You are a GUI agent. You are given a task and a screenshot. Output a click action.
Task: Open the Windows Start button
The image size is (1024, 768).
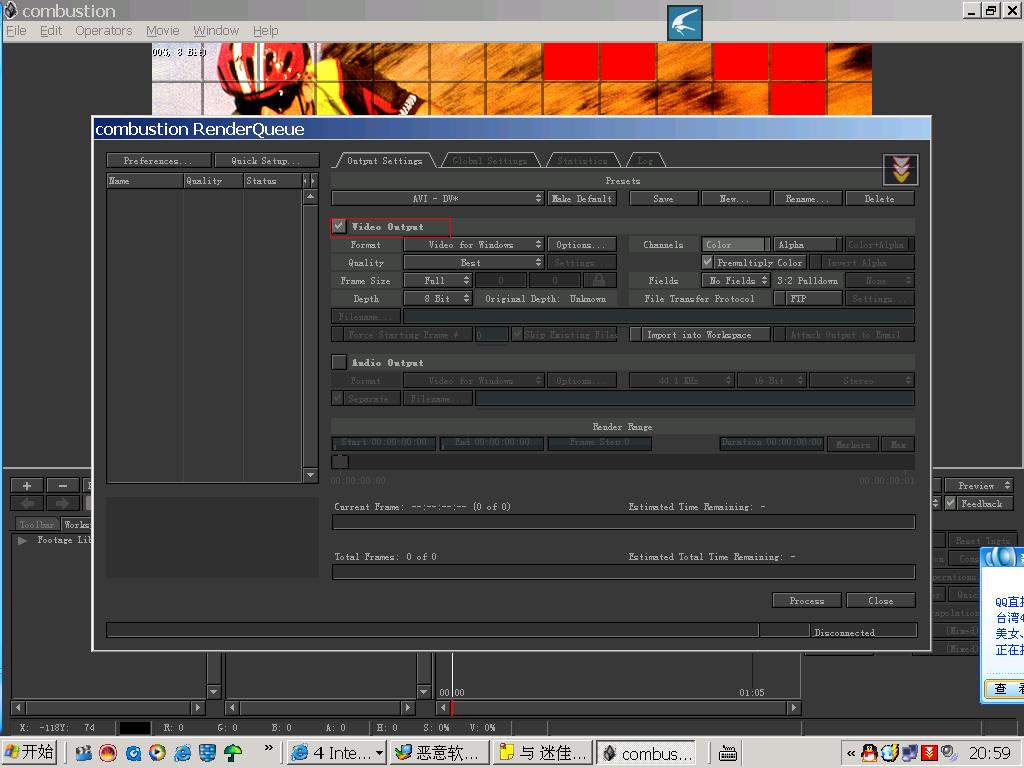point(29,752)
